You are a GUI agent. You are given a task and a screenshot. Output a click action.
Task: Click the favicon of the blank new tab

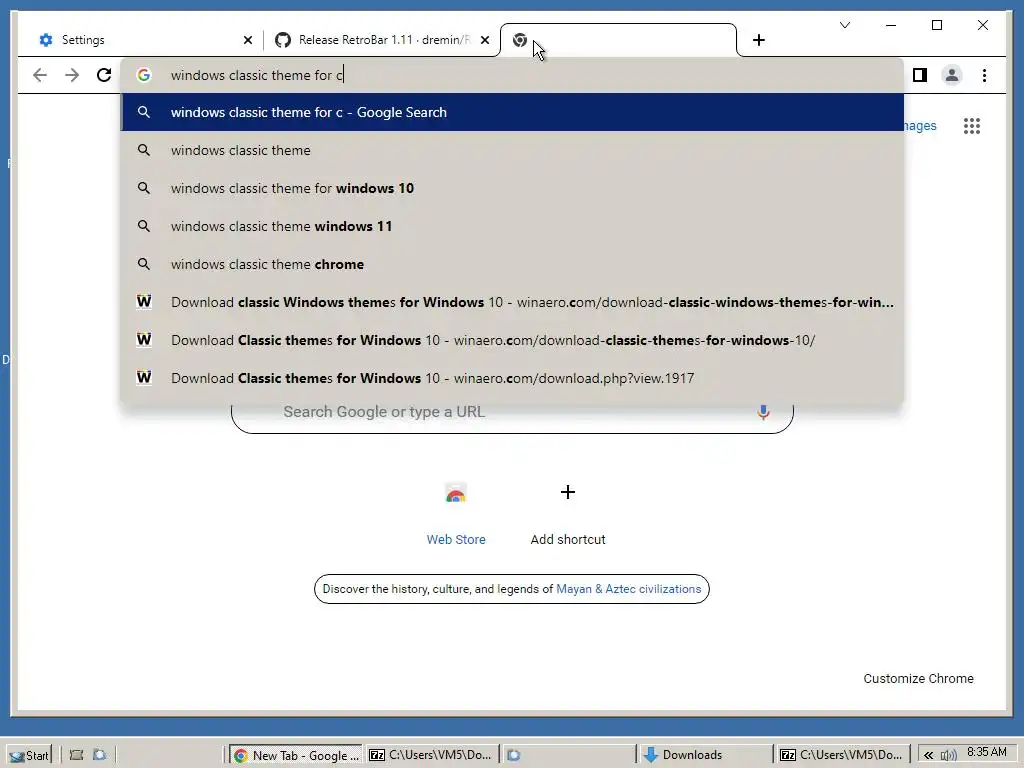click(x=520, y=40)
